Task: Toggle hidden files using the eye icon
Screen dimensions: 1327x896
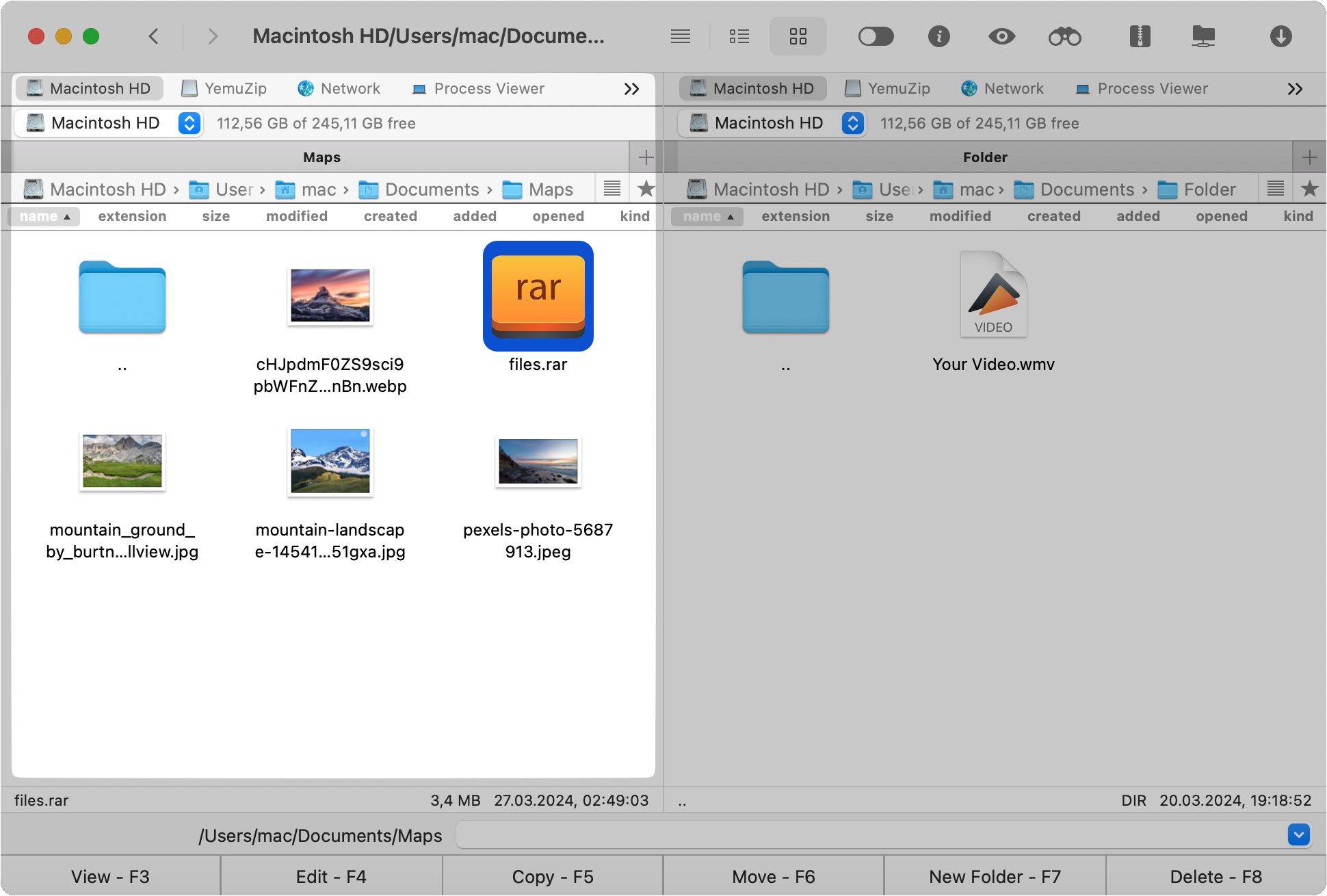Action: [x=1001, y=36]
